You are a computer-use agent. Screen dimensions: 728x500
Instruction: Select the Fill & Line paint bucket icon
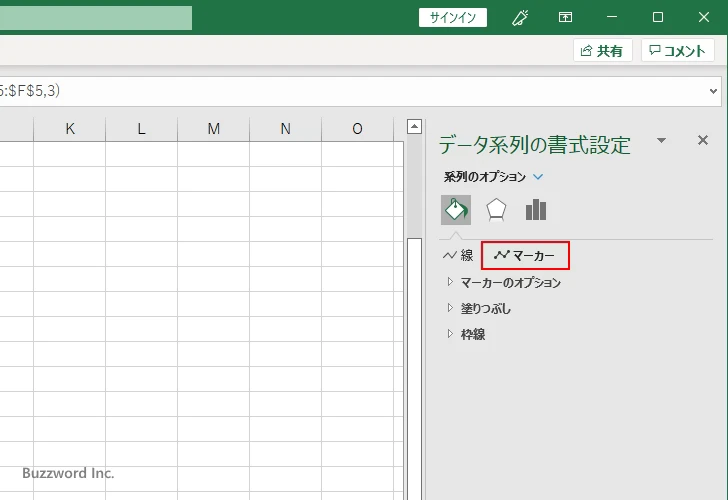(x=456, y=210)
